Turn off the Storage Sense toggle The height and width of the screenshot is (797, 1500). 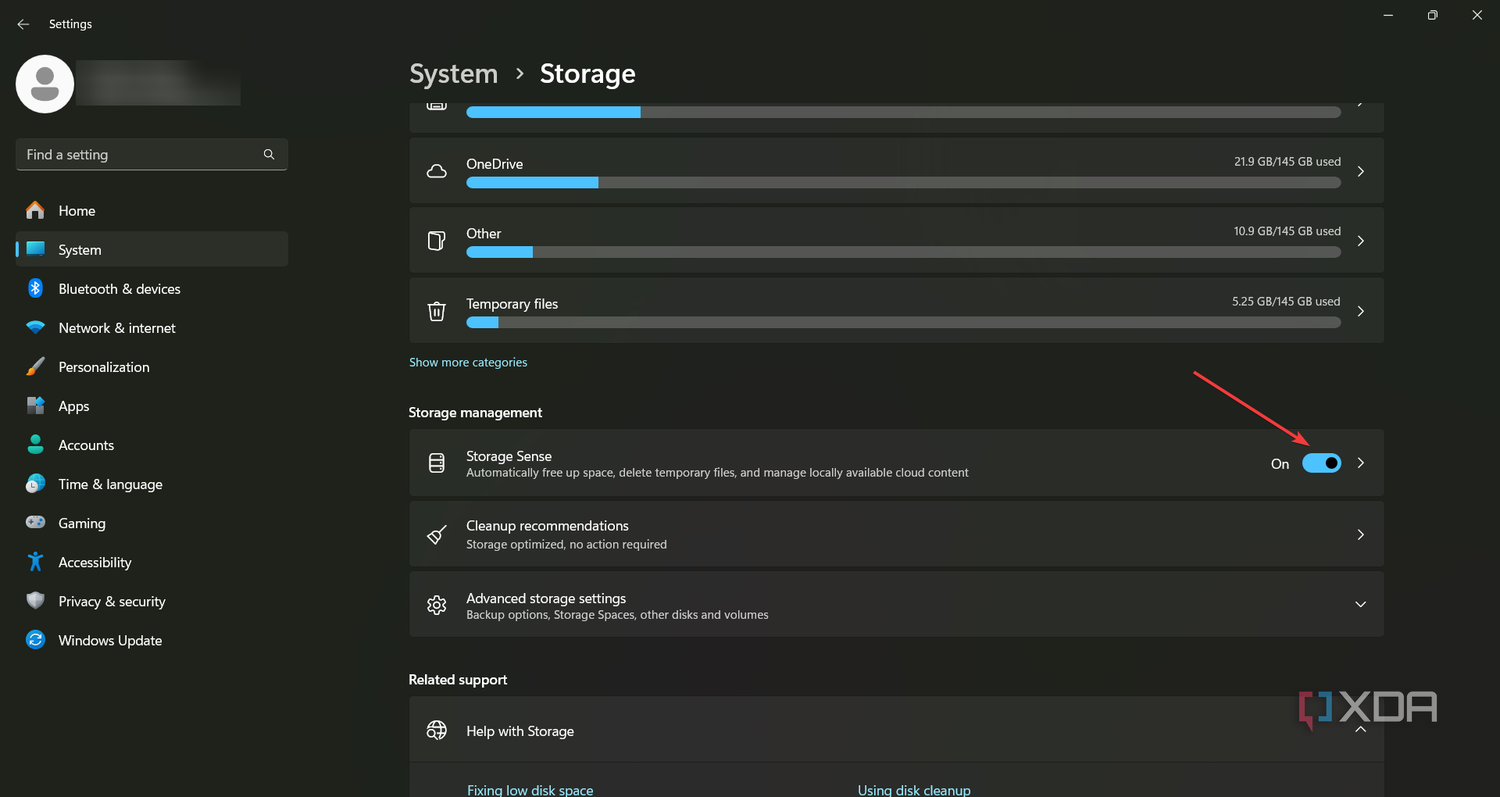pos(1321,463)
